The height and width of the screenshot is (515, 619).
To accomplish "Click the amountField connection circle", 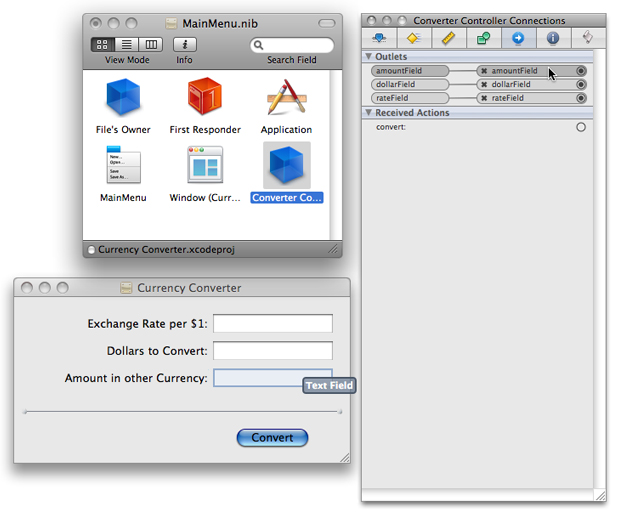I will click(x=581, y=71).
